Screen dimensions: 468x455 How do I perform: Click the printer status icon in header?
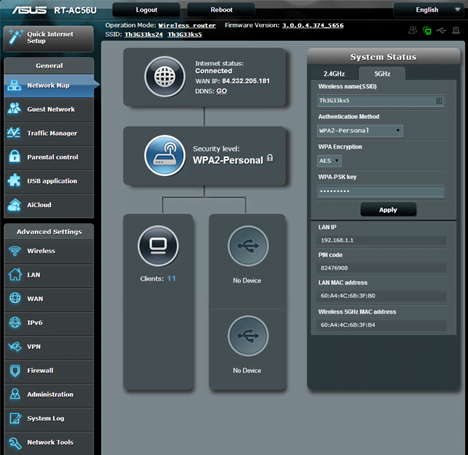(456, 31)
